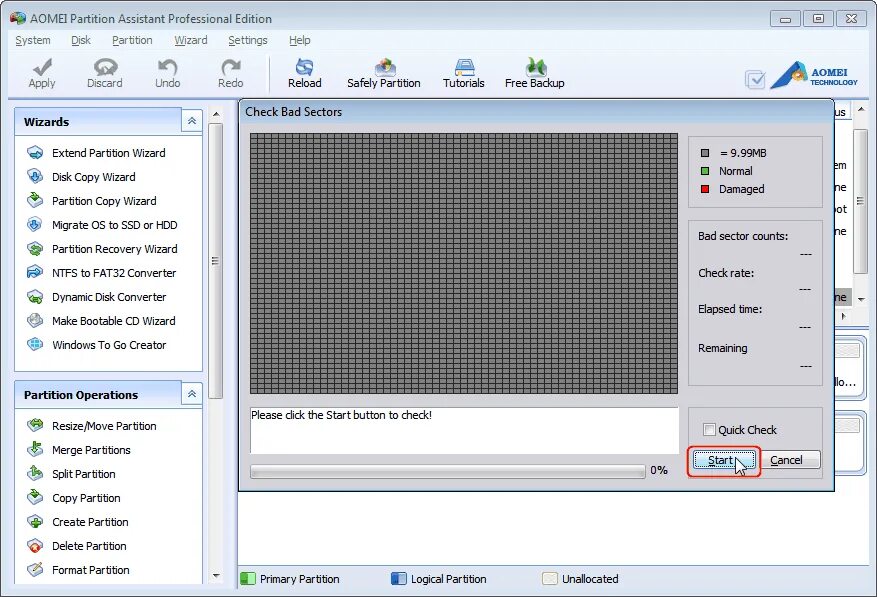This screenshot has height=597, width=877.
Task: Click the sector grid map
Action: (x=464, y=264)
